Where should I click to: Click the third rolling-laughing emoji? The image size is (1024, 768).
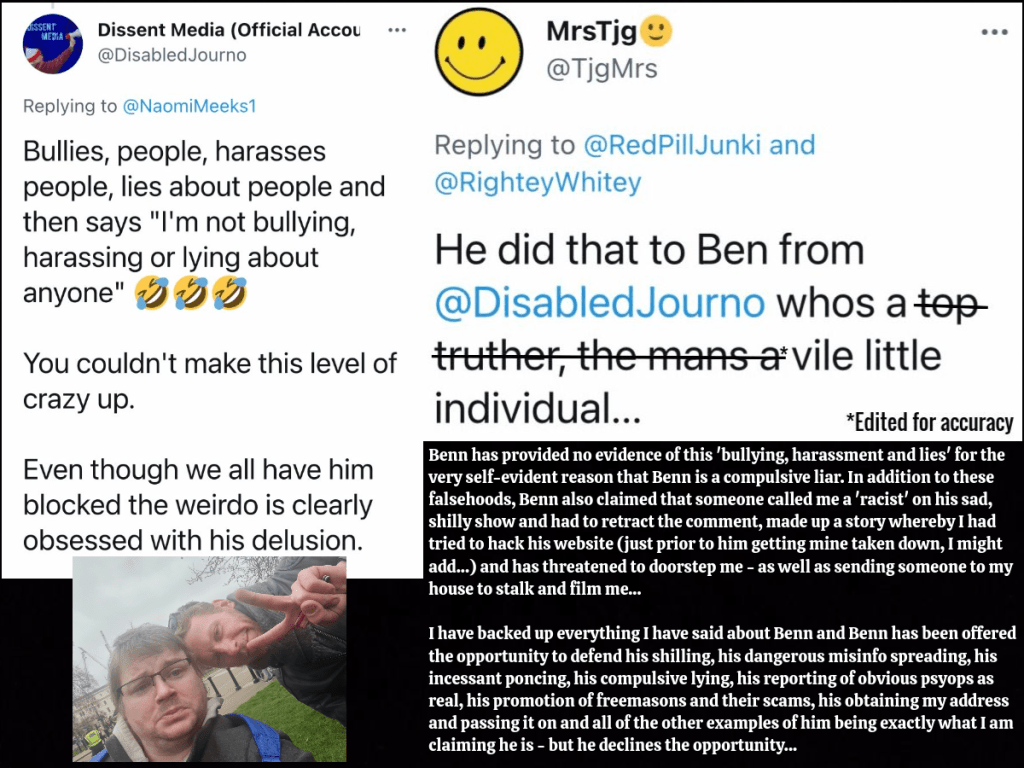[230, 293]
